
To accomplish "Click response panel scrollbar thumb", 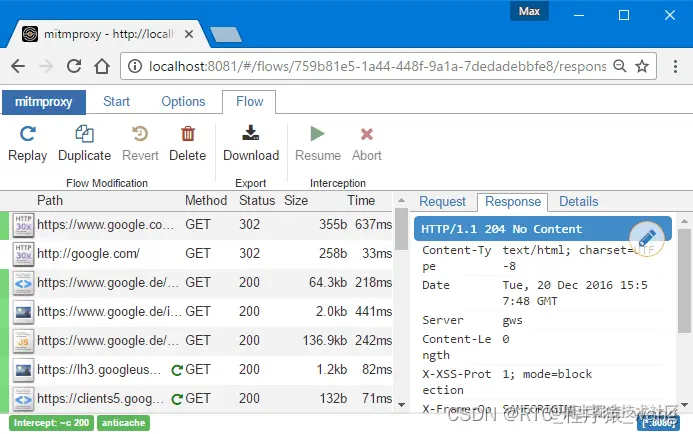I will click(x=685, y=280).
